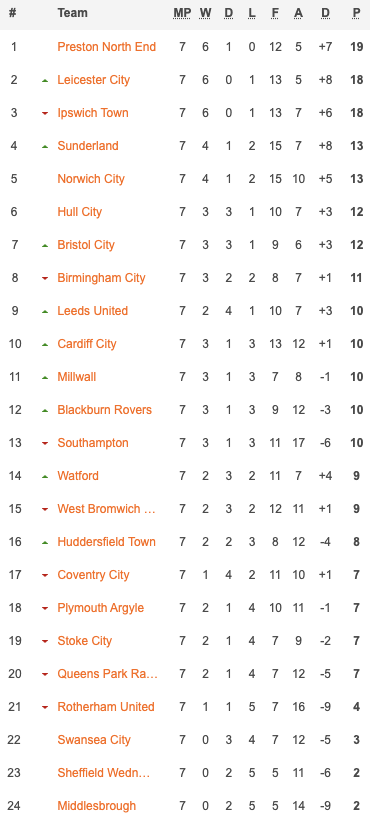Image resolution: width=370 pixels, height=822 pixels.
Task: Click the MP column header
Action: point(182,13)
